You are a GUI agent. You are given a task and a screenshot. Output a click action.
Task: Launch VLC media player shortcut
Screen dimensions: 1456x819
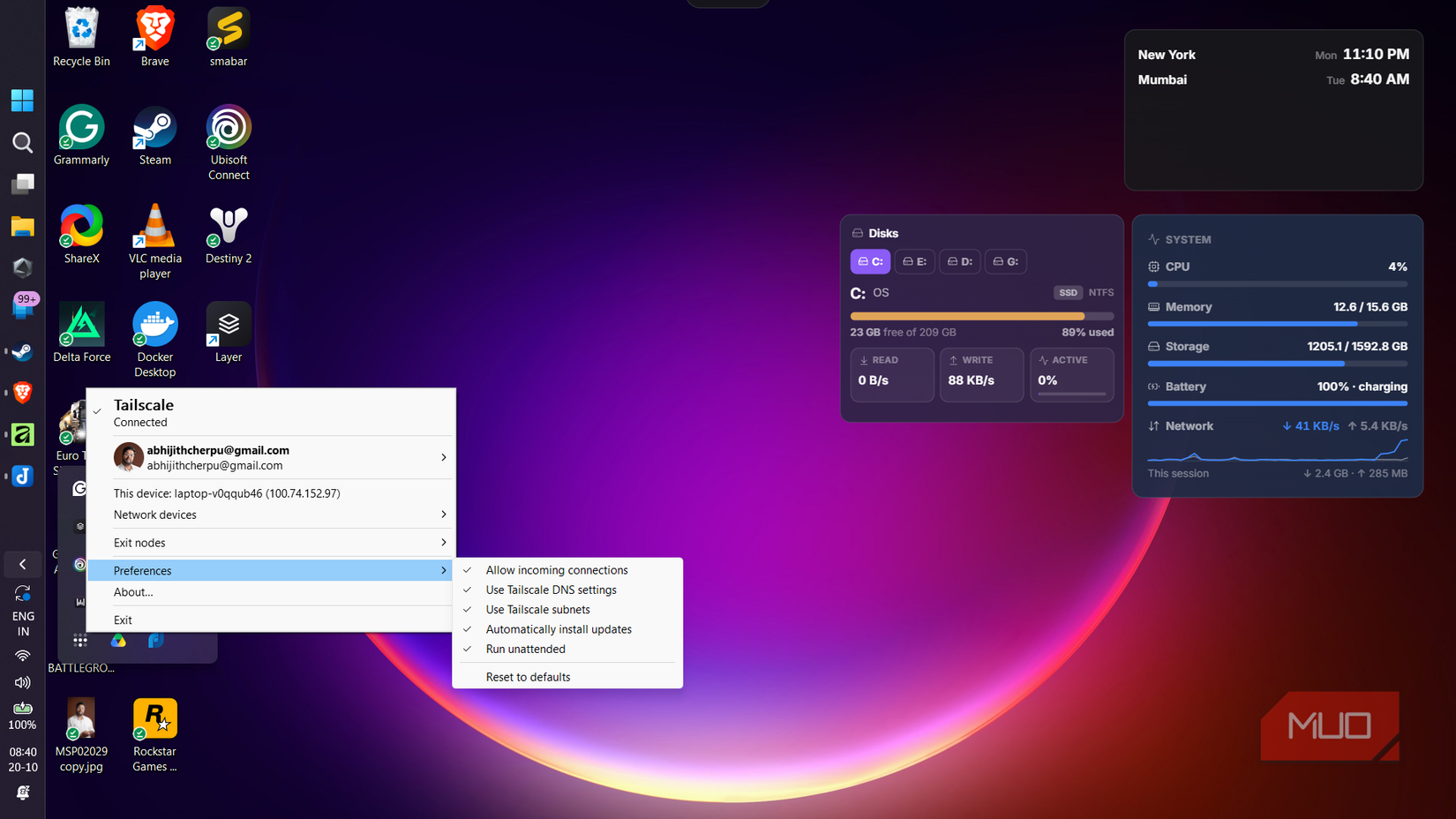pyautogui.click(x=154, y=242)
